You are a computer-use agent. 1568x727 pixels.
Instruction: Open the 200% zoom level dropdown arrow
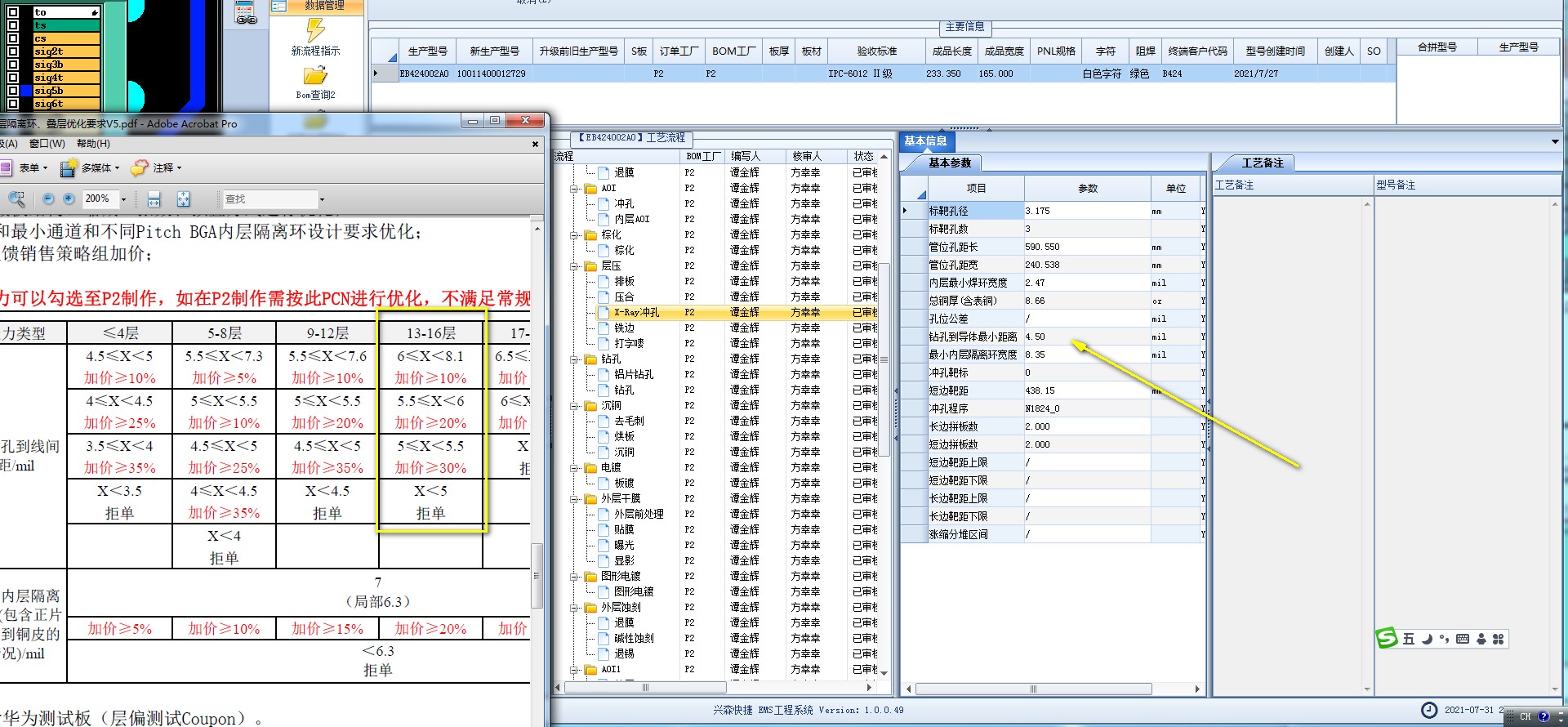(x=124, y=199)
